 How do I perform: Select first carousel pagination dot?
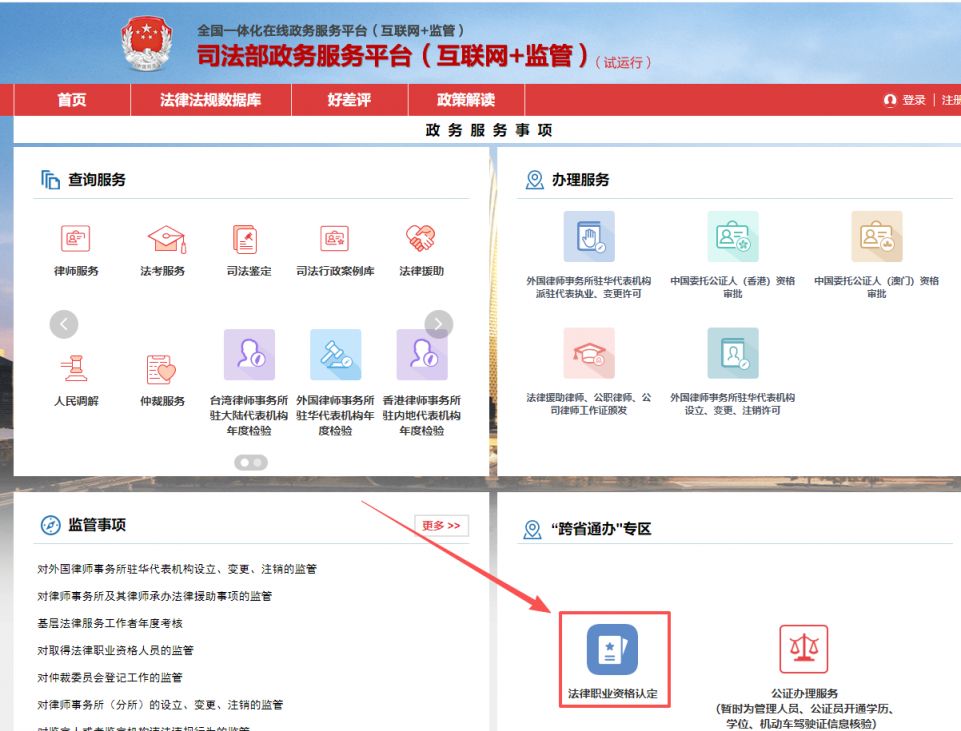click(x=244, y=463)
